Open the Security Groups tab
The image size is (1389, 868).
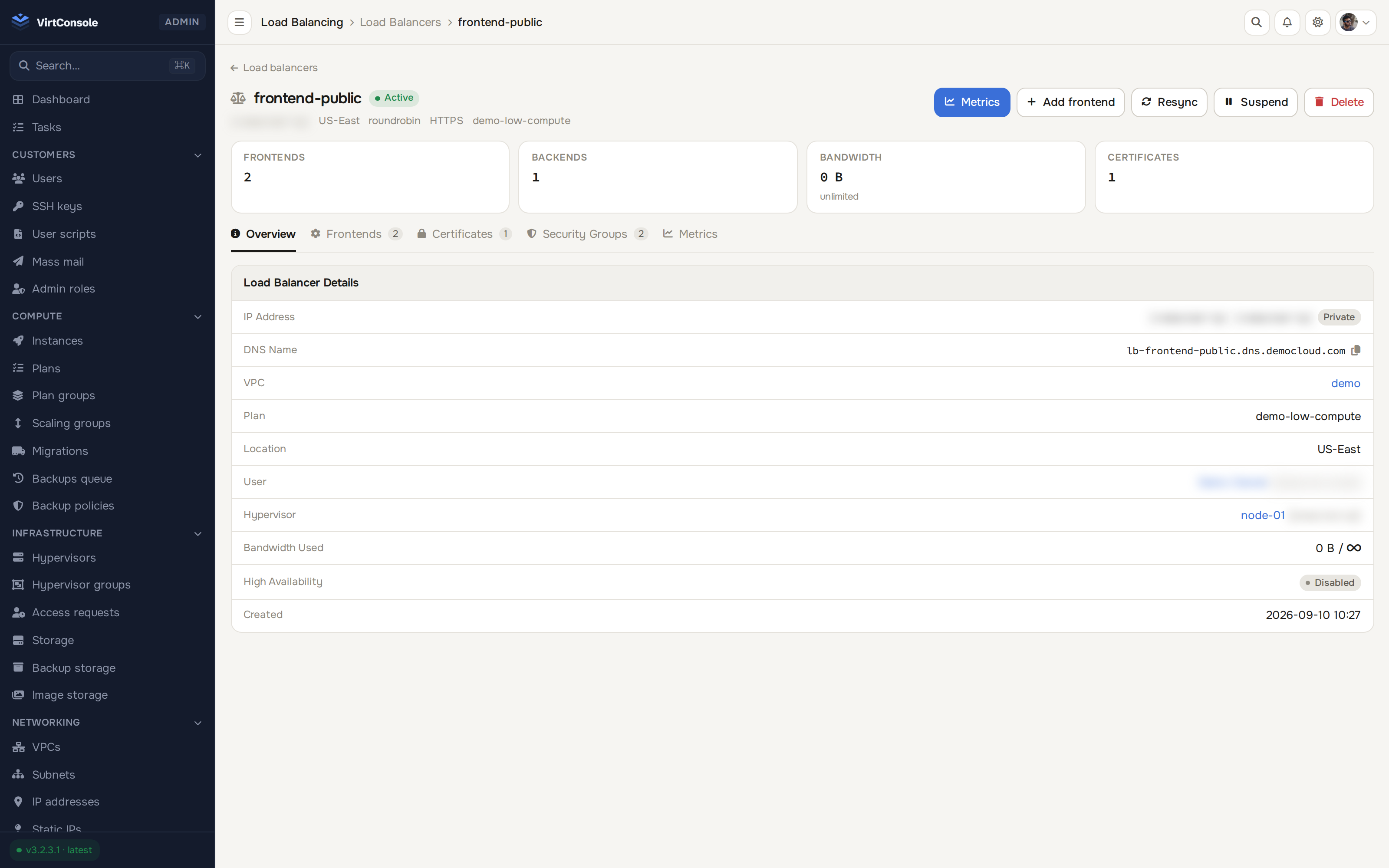coord(587,233)
